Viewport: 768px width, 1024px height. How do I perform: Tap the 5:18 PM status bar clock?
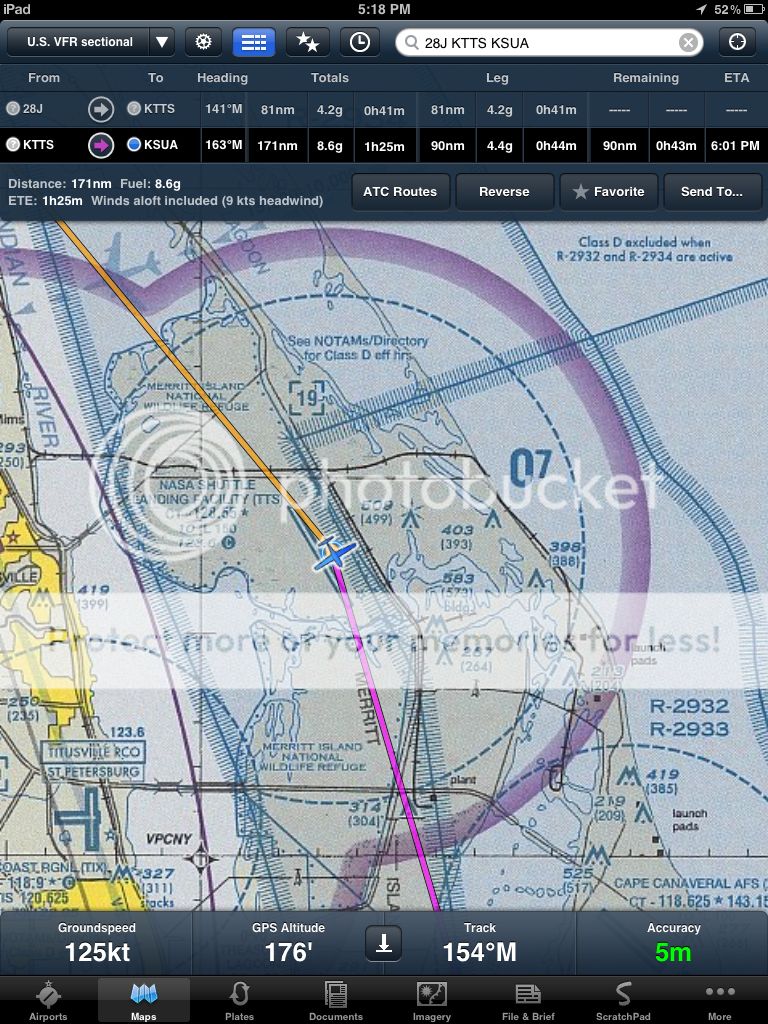(x=384, y=9)
